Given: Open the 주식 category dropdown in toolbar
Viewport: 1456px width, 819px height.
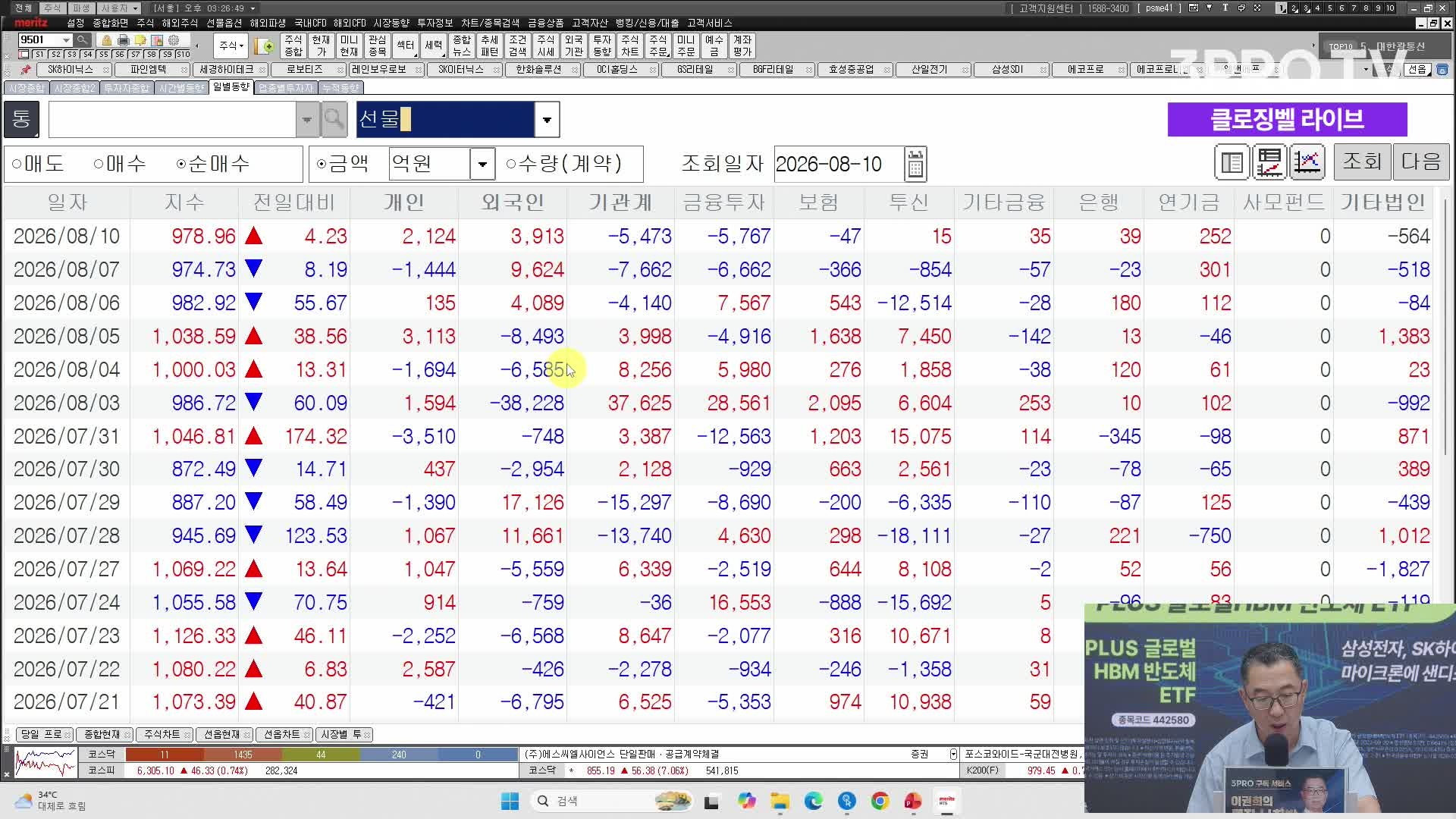Looking at the screenshot, I should pyautogui.click(x=231, y=45).
